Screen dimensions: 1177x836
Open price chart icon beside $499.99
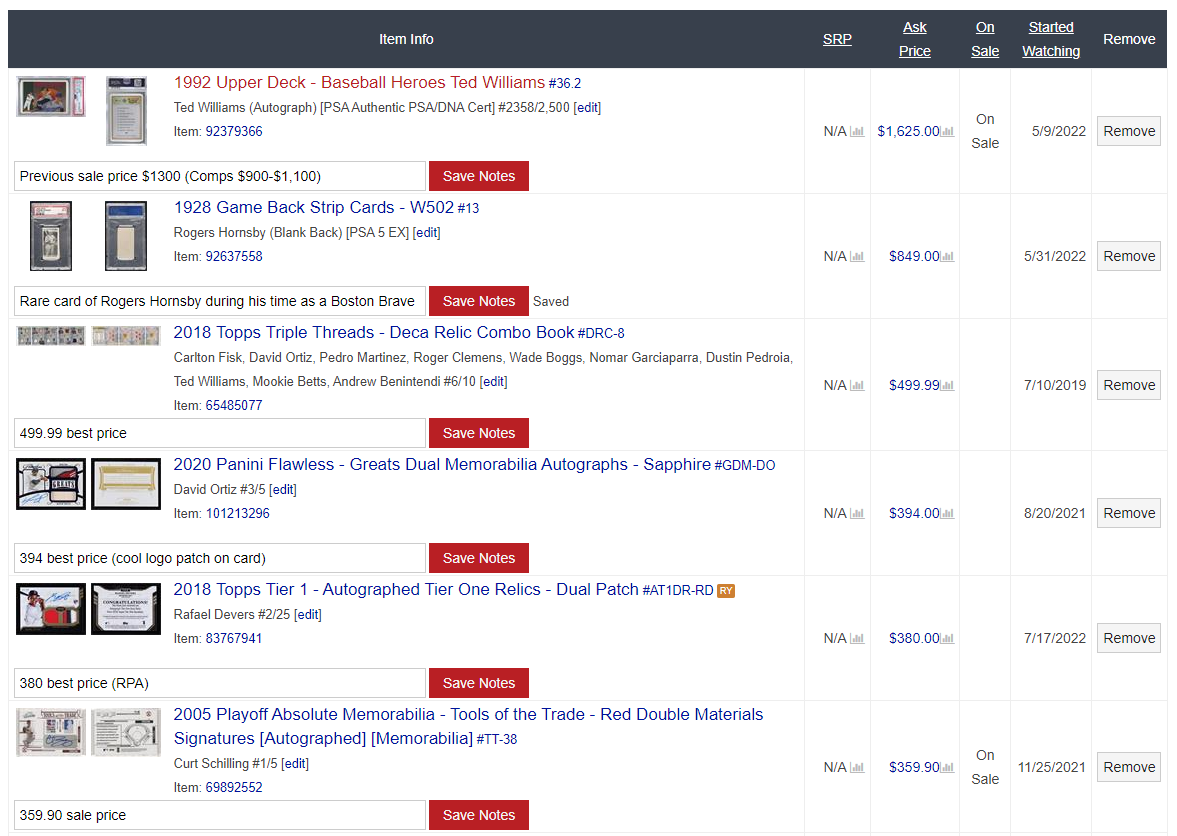(947, 386)
